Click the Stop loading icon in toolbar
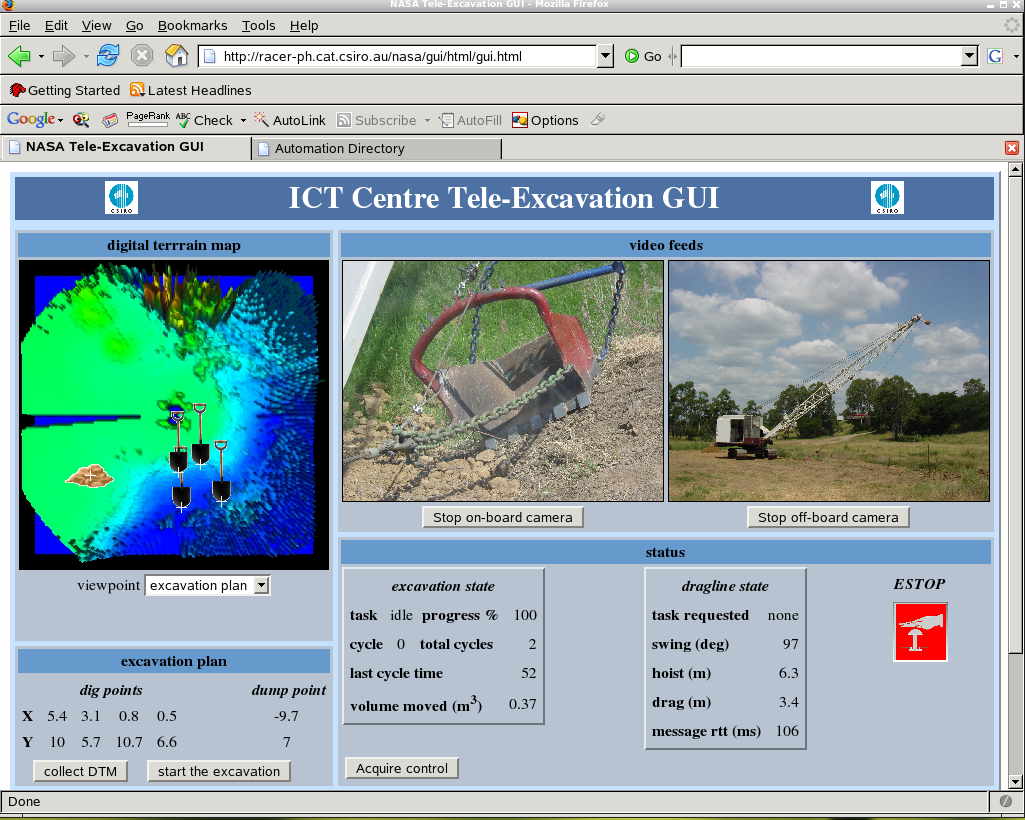1025x820 pixels. (142, 56)
